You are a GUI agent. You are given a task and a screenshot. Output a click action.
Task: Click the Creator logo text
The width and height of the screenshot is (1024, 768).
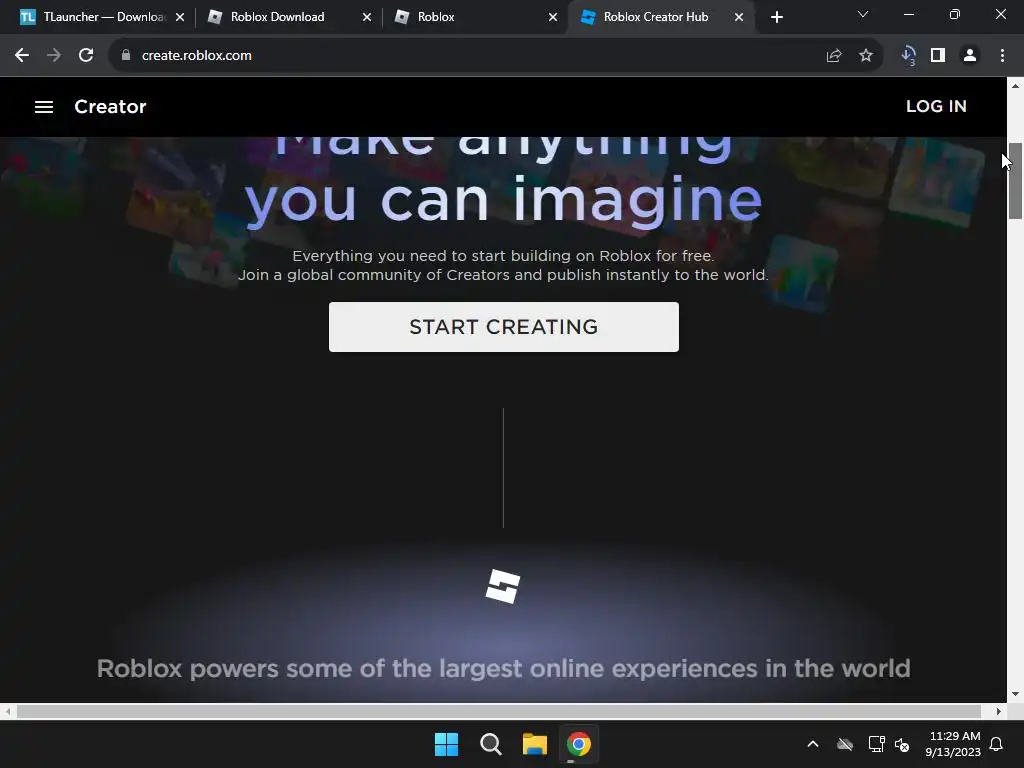110,106
